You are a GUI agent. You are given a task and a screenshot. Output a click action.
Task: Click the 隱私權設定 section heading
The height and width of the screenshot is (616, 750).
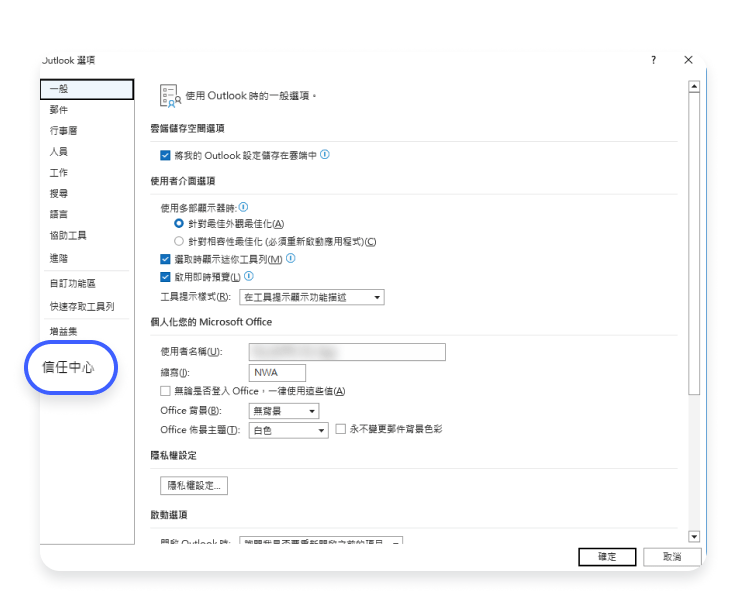coord(174,455)
